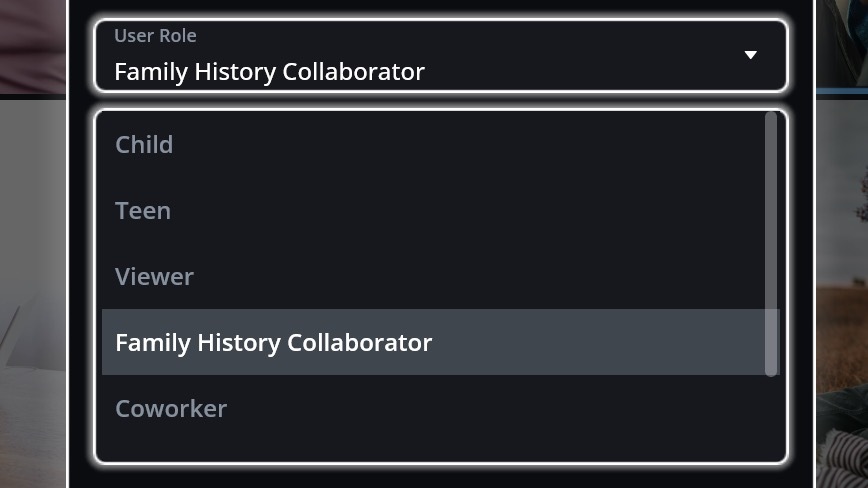This screenshot has height=488, width=868.
Task: Select the Child role option
Action: [144, 145]
